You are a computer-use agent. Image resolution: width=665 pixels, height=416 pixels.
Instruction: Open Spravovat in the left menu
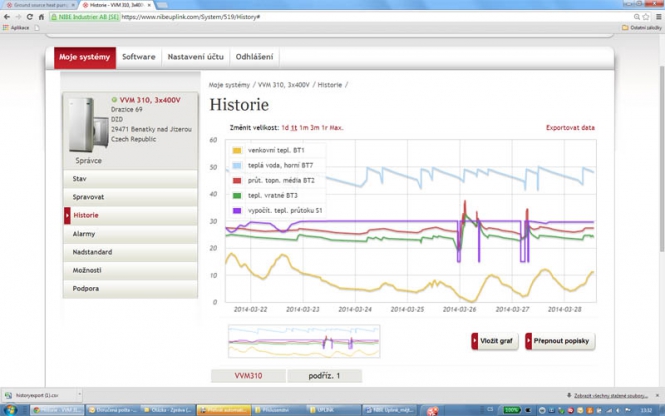[x=88, y=197]
